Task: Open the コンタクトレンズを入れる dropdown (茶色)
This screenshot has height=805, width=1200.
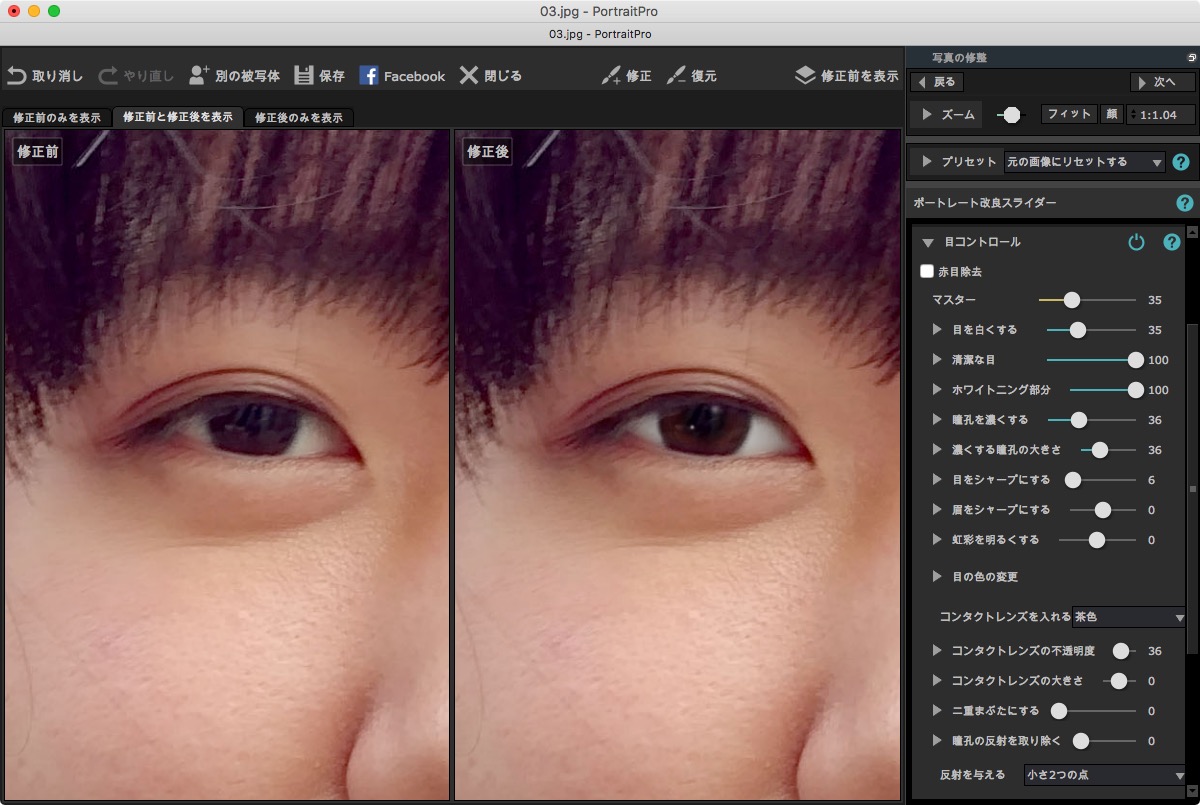Action: click(x=1129, y=617)
